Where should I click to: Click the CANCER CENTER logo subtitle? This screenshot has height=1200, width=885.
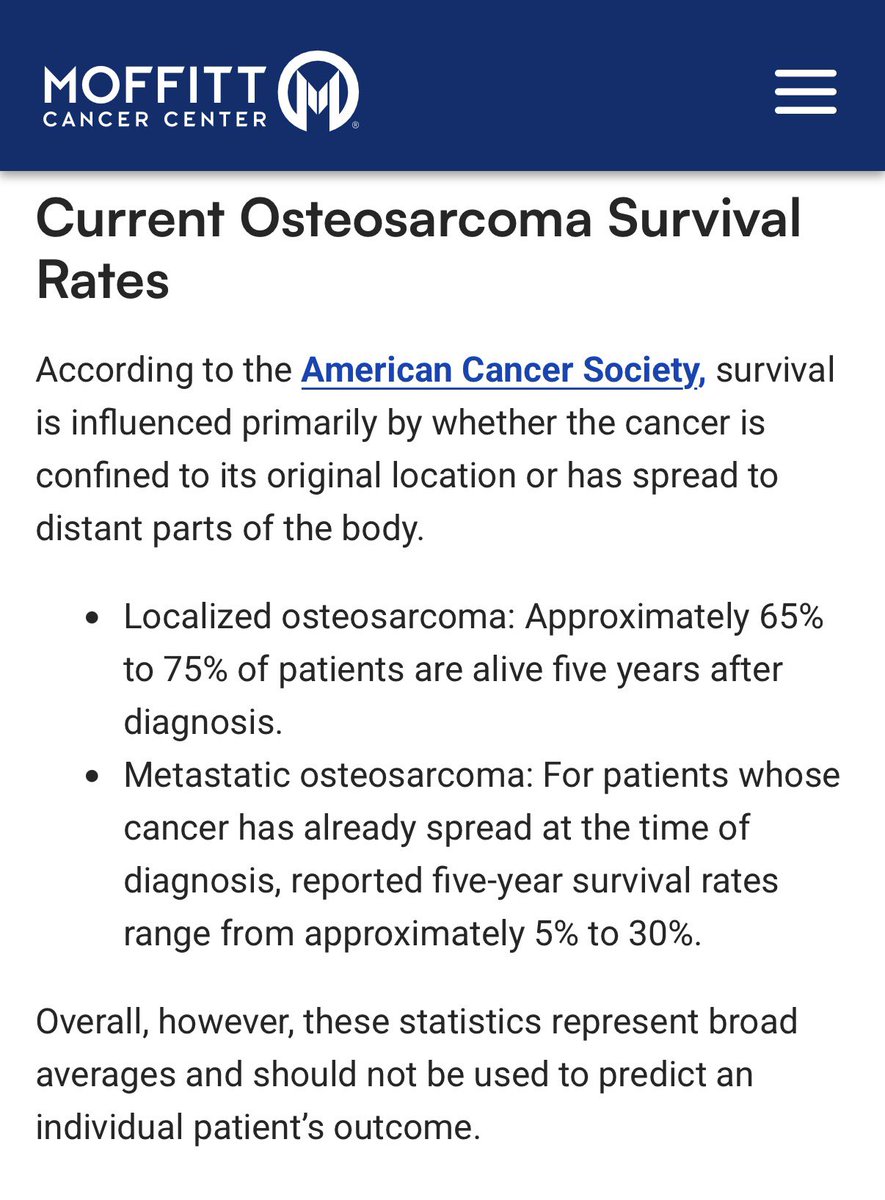(x=155, y=118)
